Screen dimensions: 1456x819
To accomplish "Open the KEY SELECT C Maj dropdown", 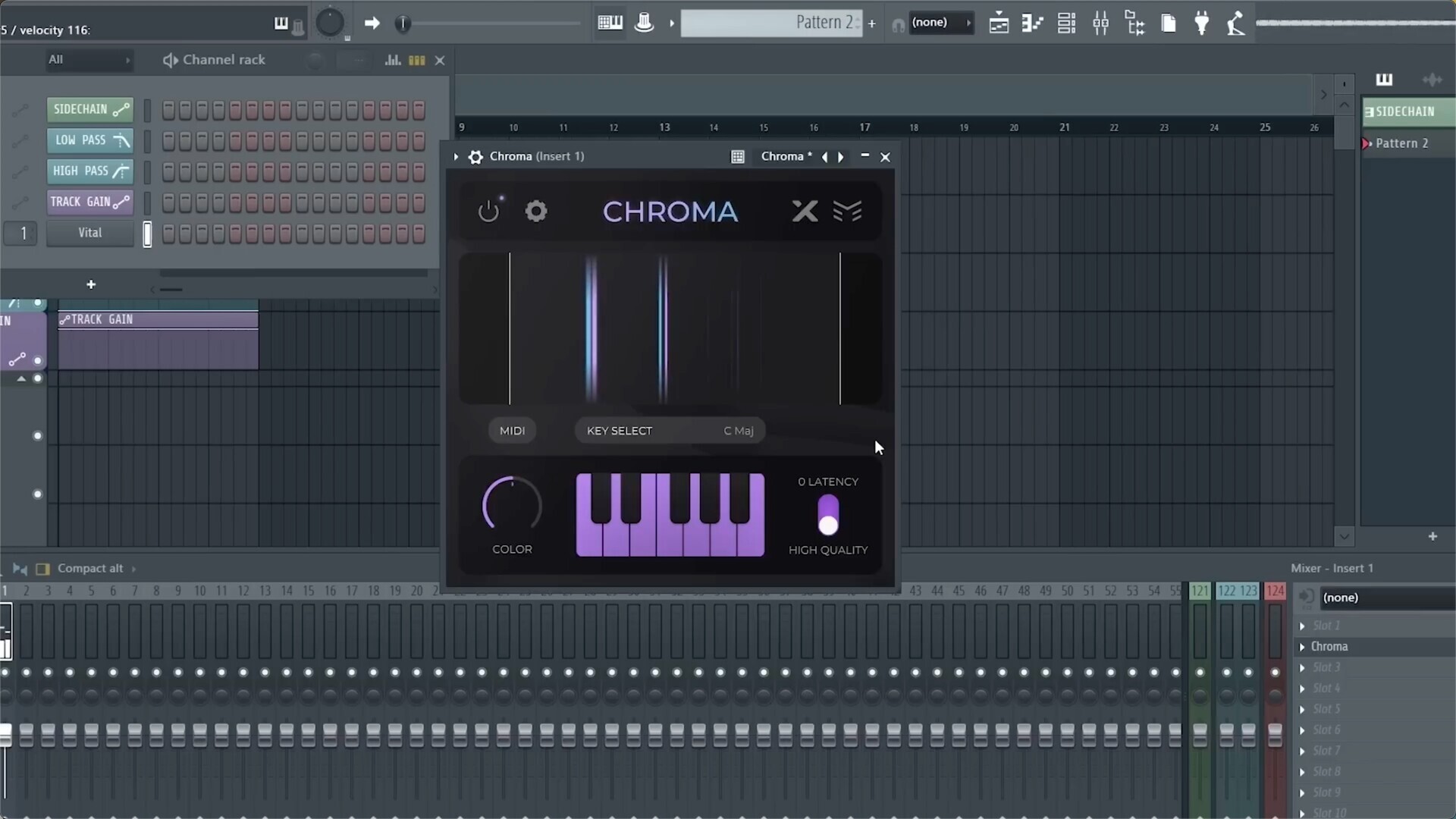I will 670,431.
